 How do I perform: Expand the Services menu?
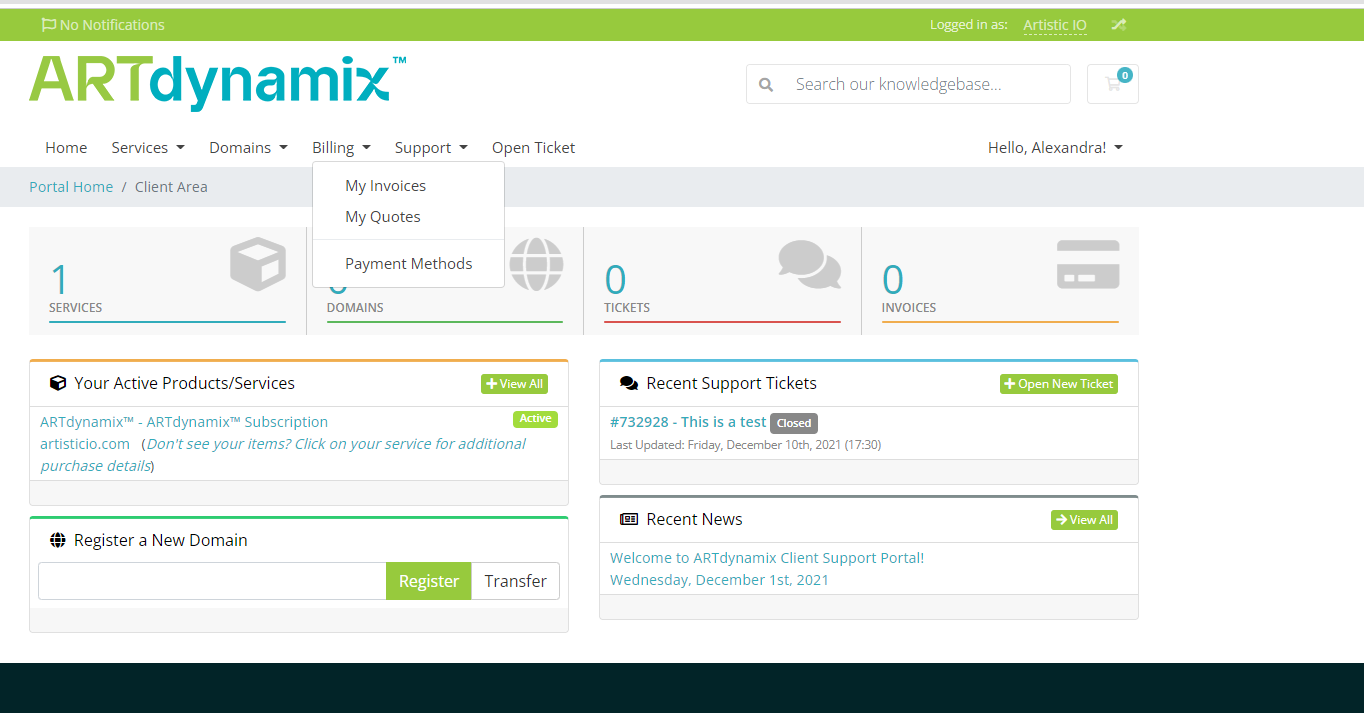click(148, 148)
